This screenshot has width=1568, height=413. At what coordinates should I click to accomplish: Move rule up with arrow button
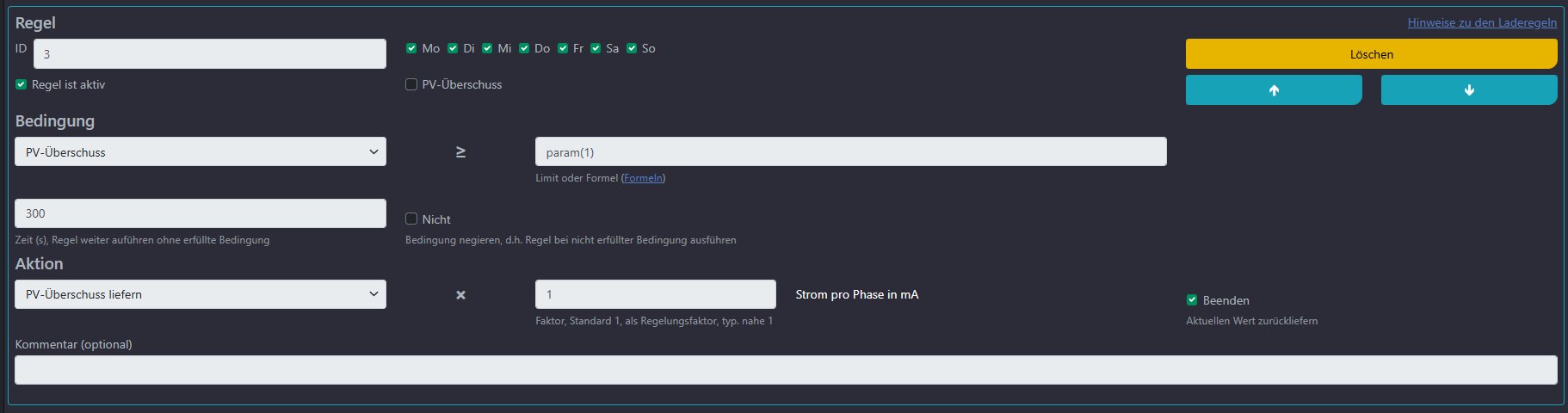click(x=1273, y=90)
